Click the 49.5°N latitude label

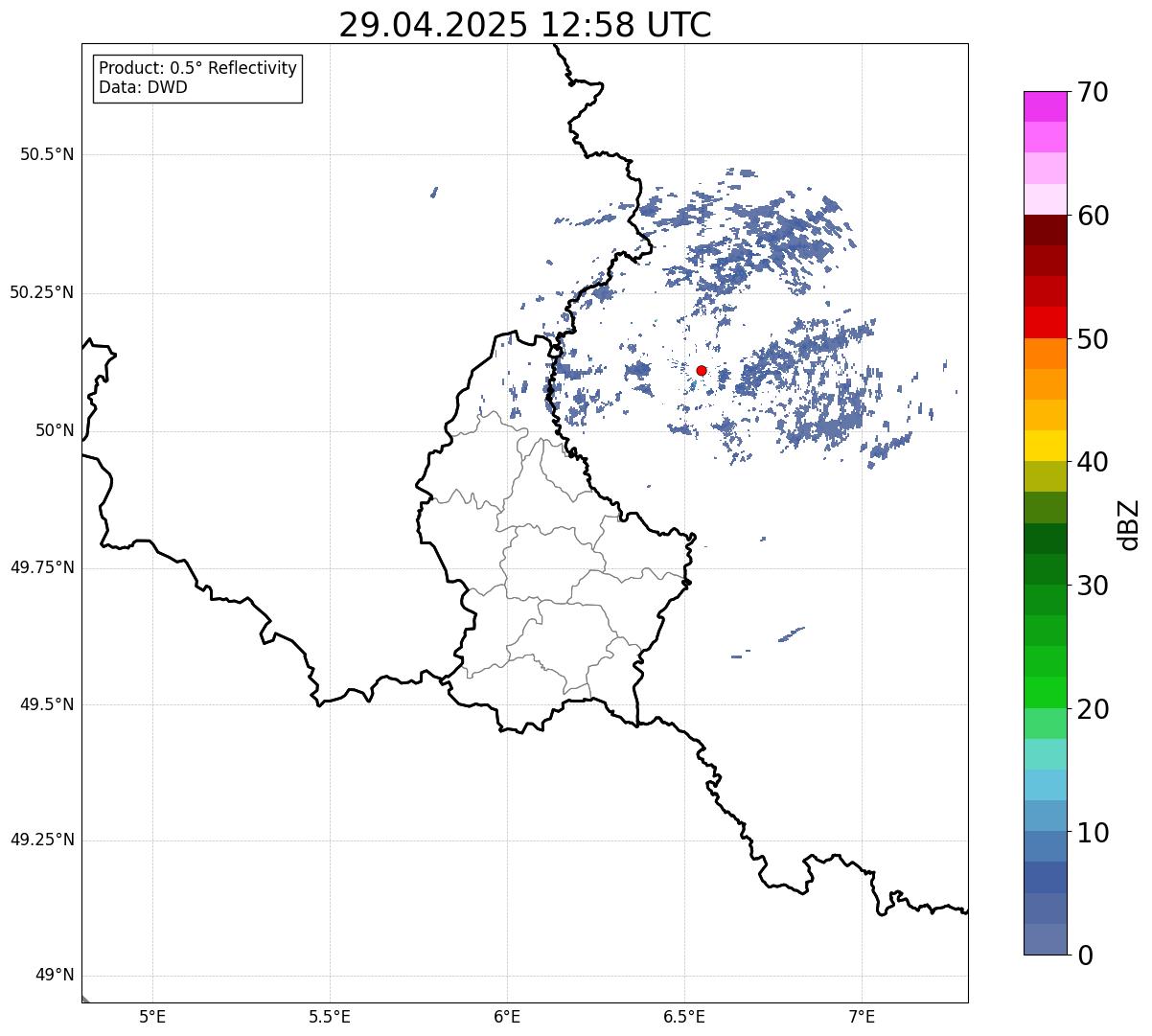[x=47, y=704]
